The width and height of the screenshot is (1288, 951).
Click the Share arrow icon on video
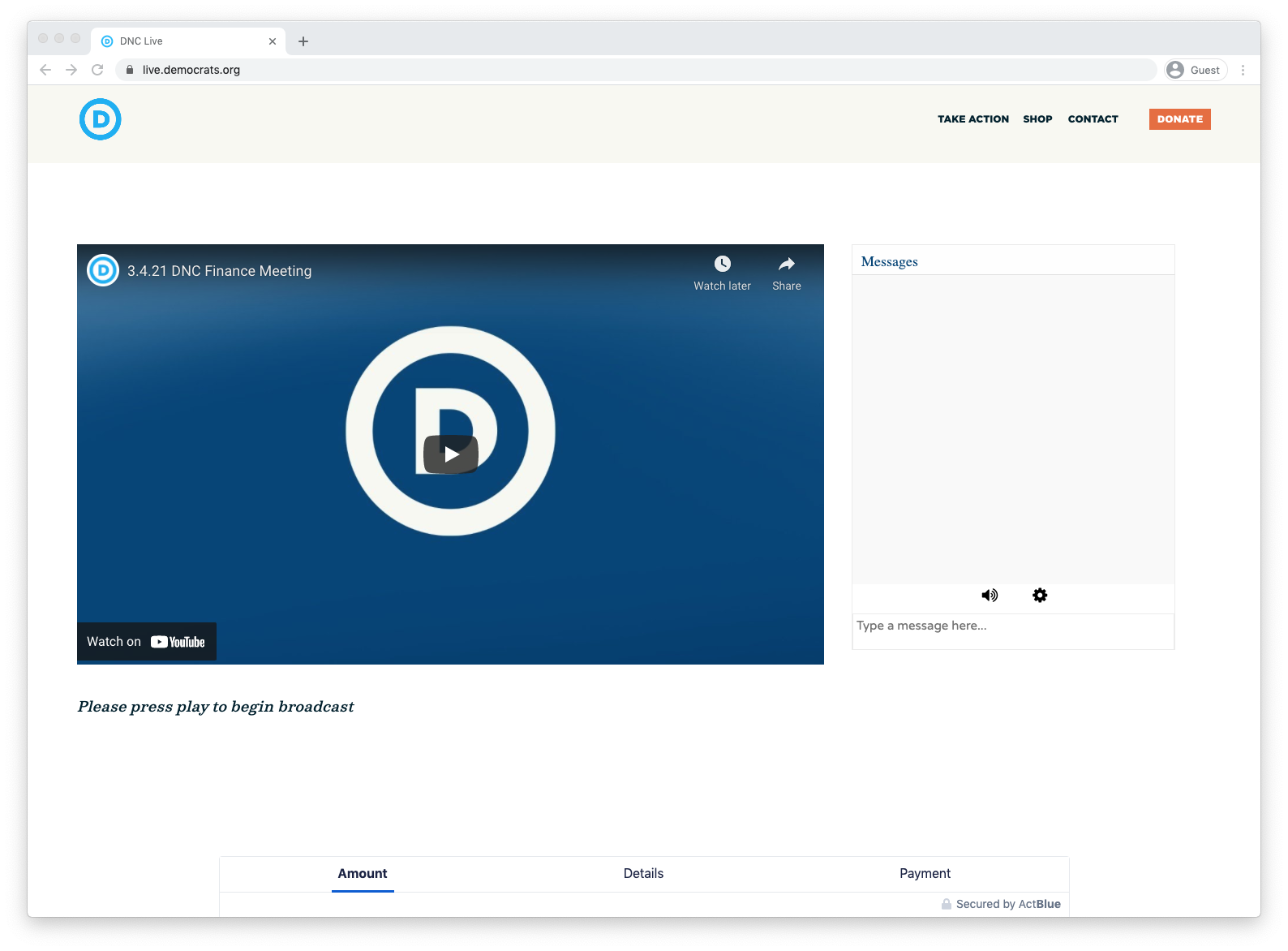787,264
